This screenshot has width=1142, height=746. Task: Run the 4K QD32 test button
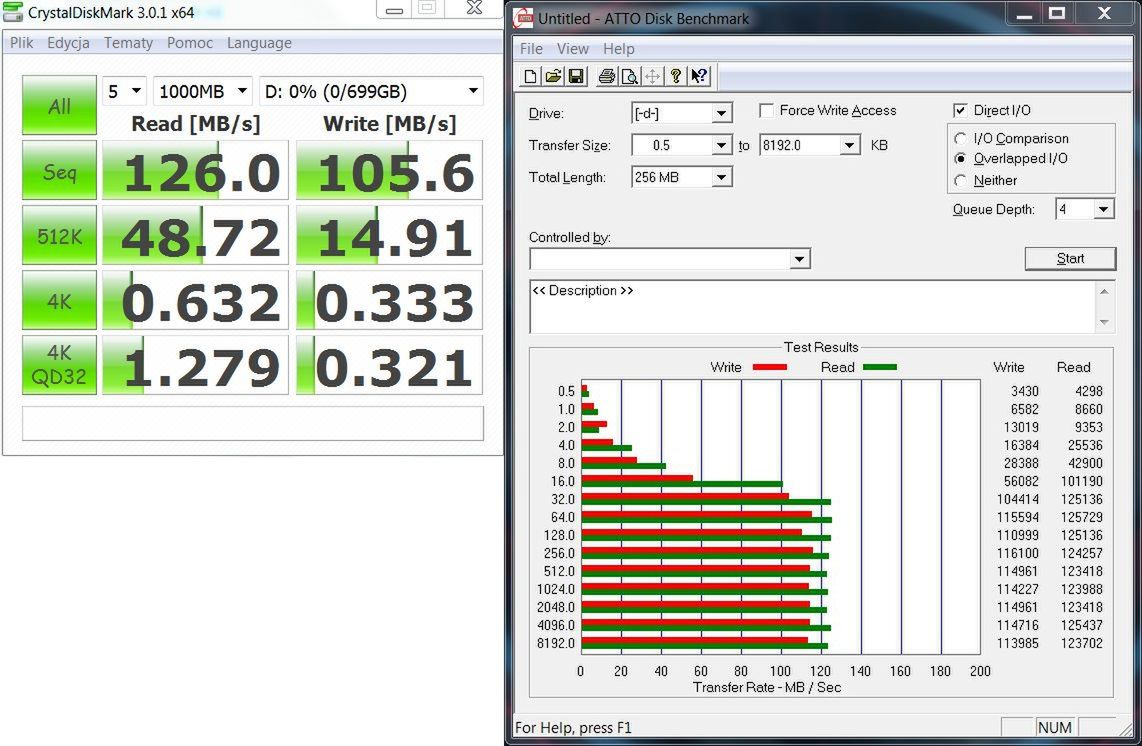coord(59,365)
